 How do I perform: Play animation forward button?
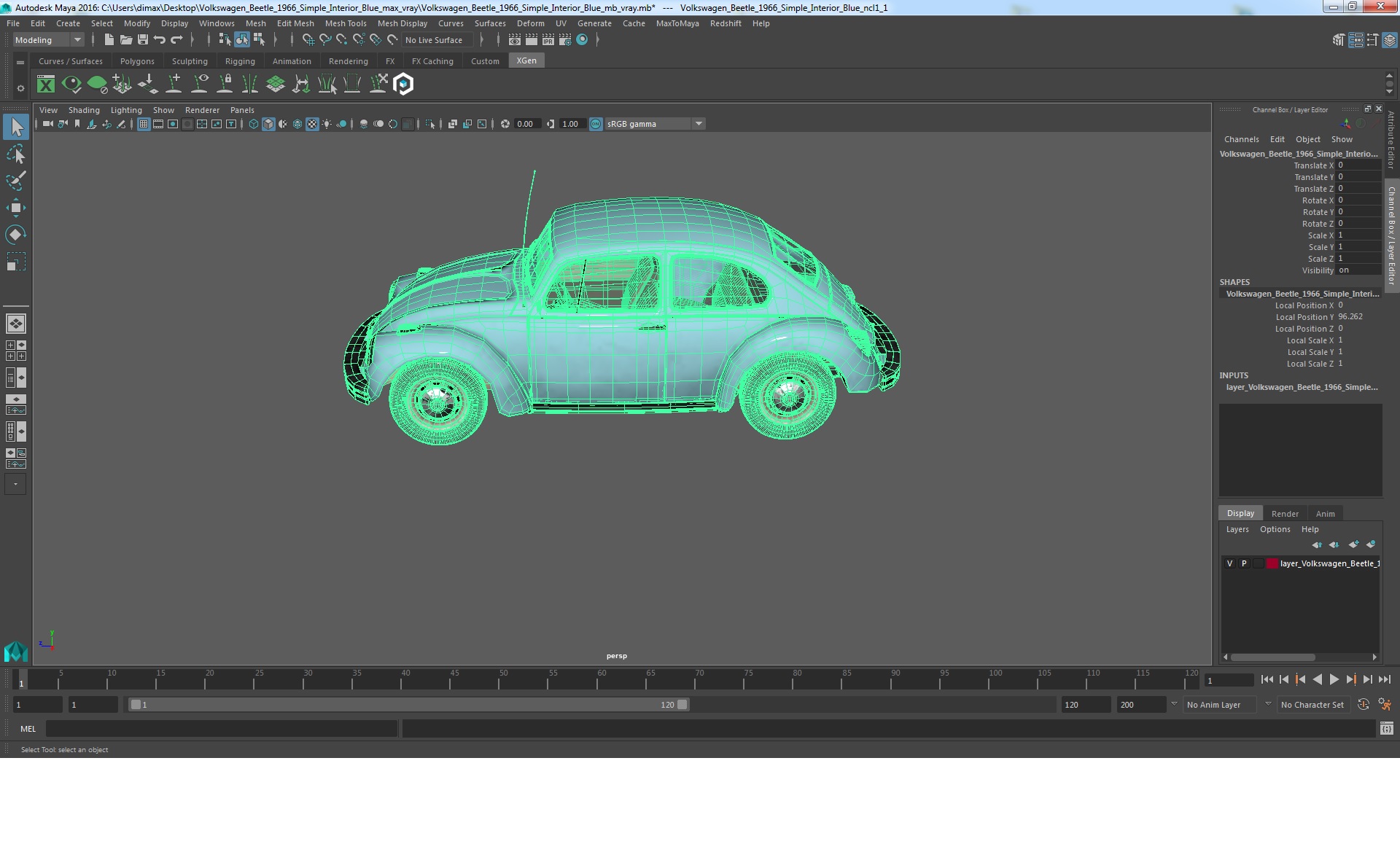point(1334,679)
